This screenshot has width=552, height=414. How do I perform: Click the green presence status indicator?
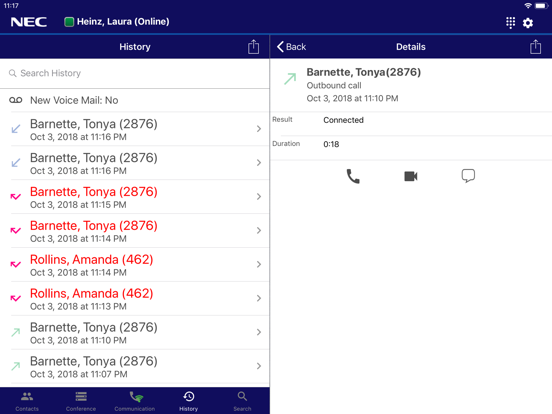[x=69, y=22]
